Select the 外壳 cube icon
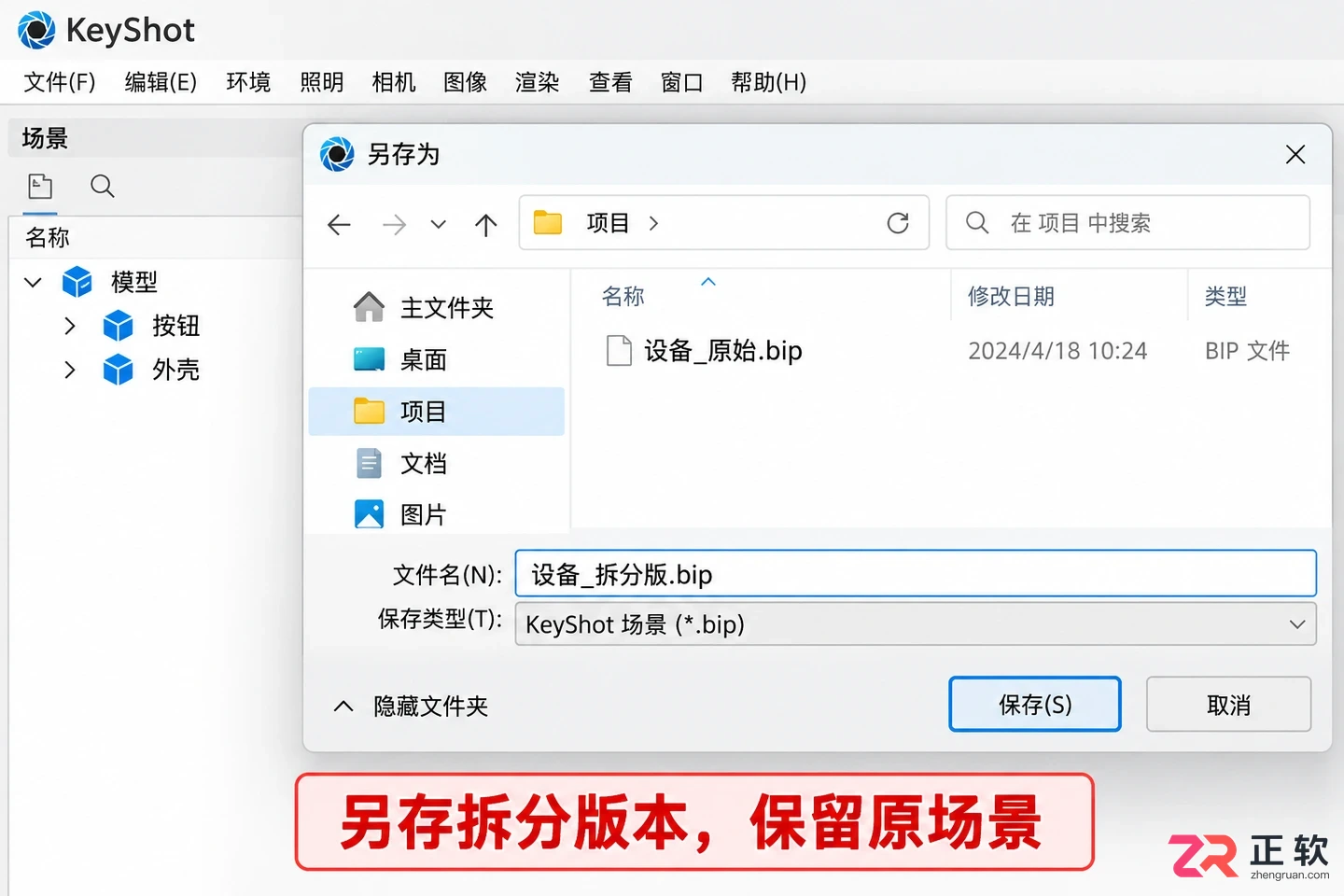 tap(119, 370)
